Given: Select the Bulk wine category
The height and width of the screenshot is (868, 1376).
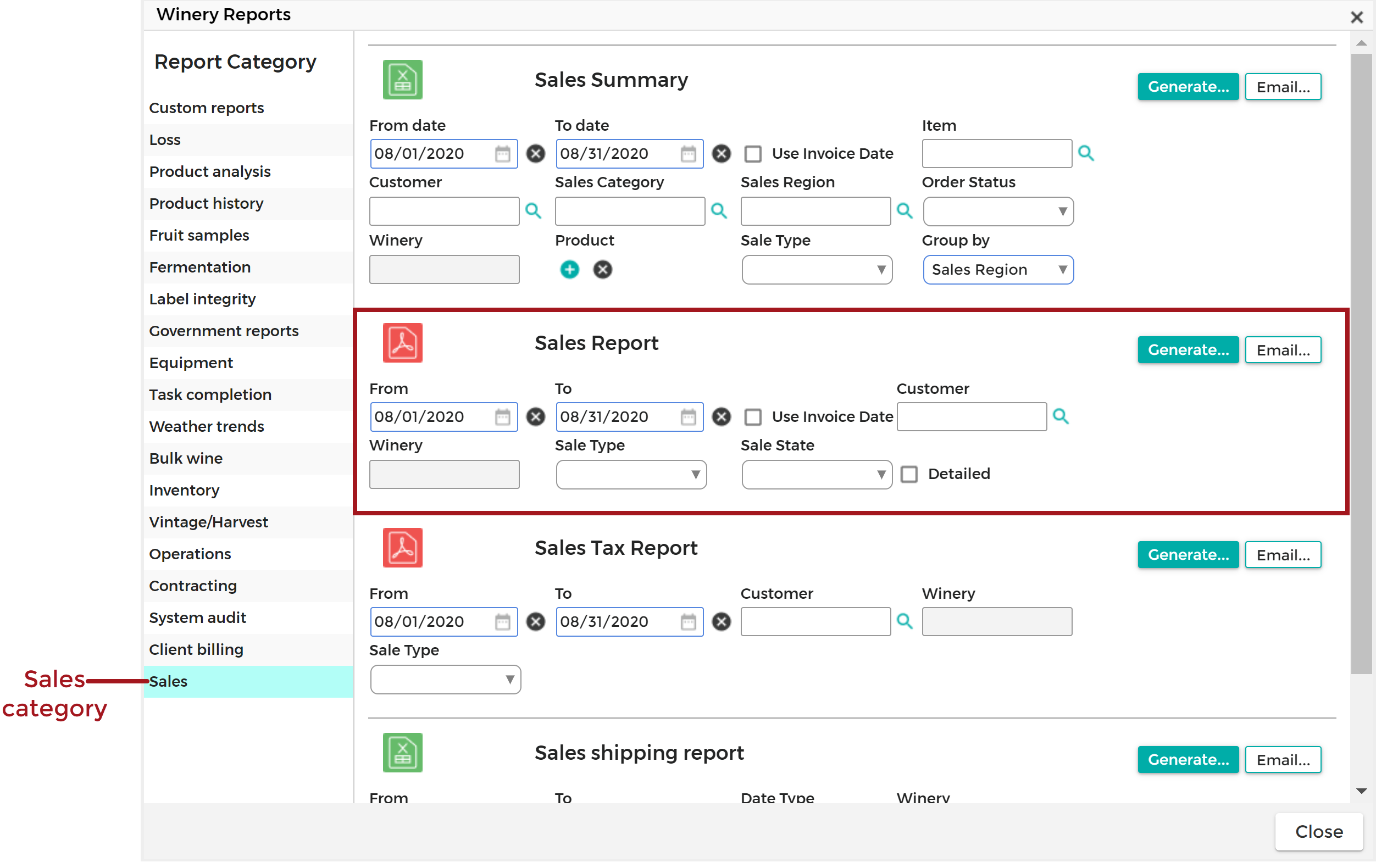Looking at the screenshot, I should click(x=248, y=459).
